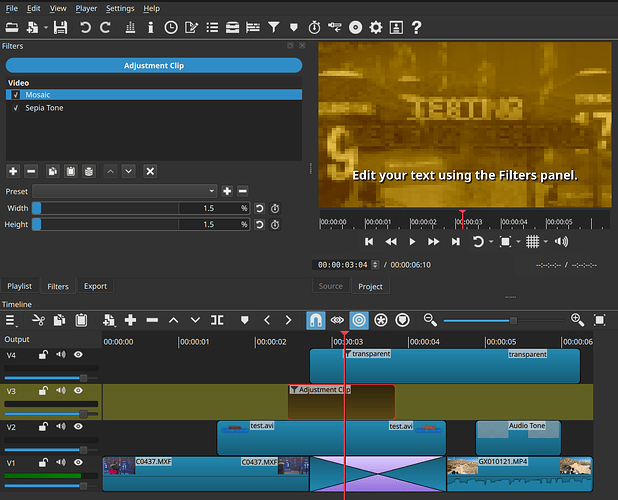The width and height of the screenshot is (618, 500).
Task: Remove selected filter with minus button
Action: (x=31, y=171)
